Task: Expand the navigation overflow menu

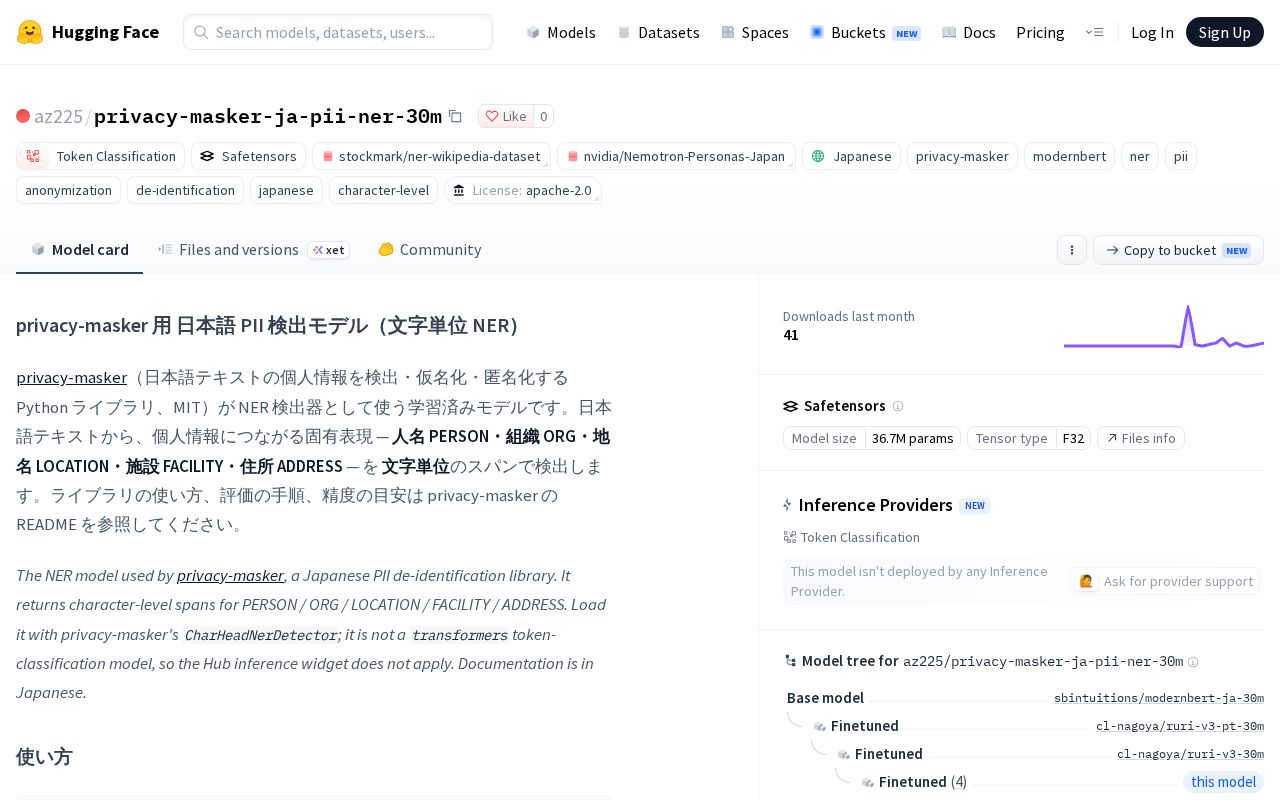Action: coord(1094,32)
